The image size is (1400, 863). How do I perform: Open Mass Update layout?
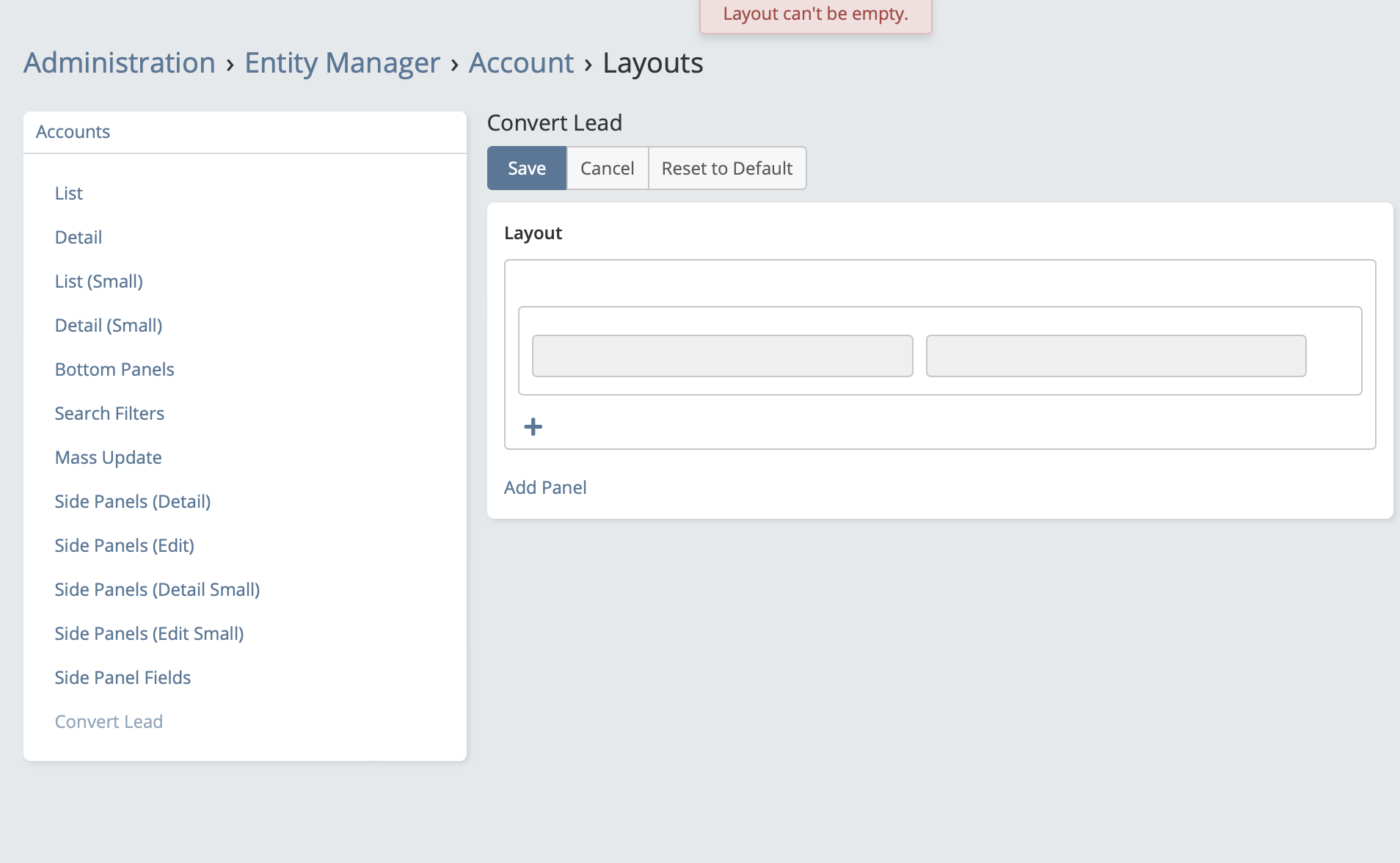point(108,457)
